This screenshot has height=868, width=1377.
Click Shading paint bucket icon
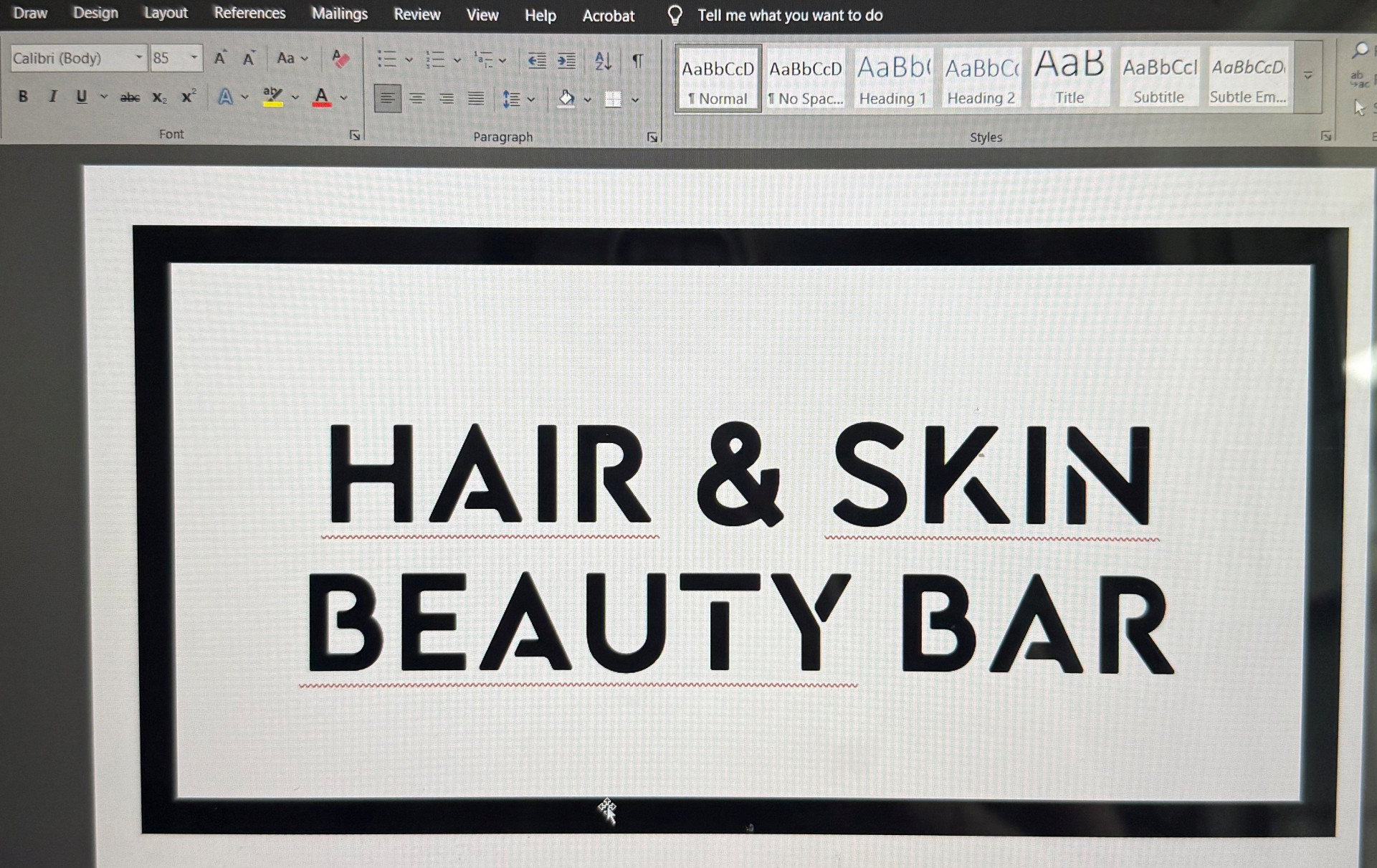[566, 99]
